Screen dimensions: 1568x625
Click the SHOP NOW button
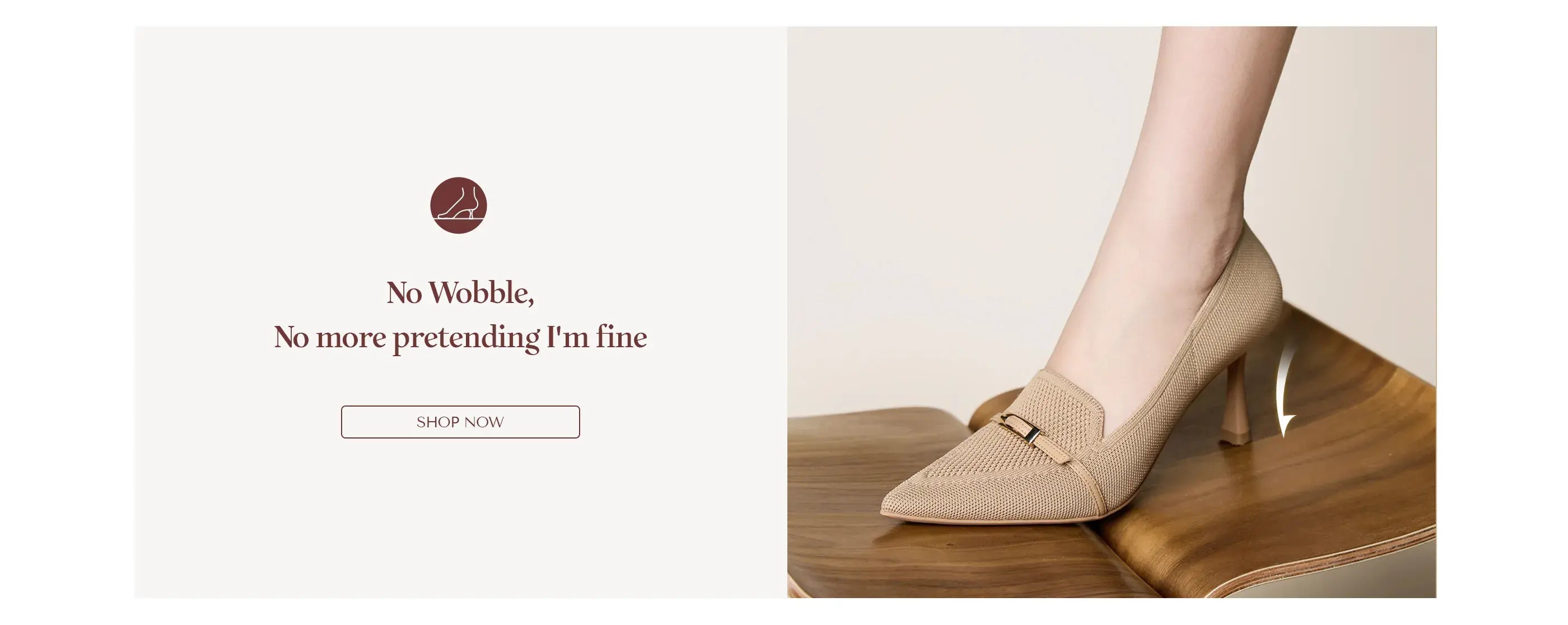pyautogui.click(x=460, y=422)
